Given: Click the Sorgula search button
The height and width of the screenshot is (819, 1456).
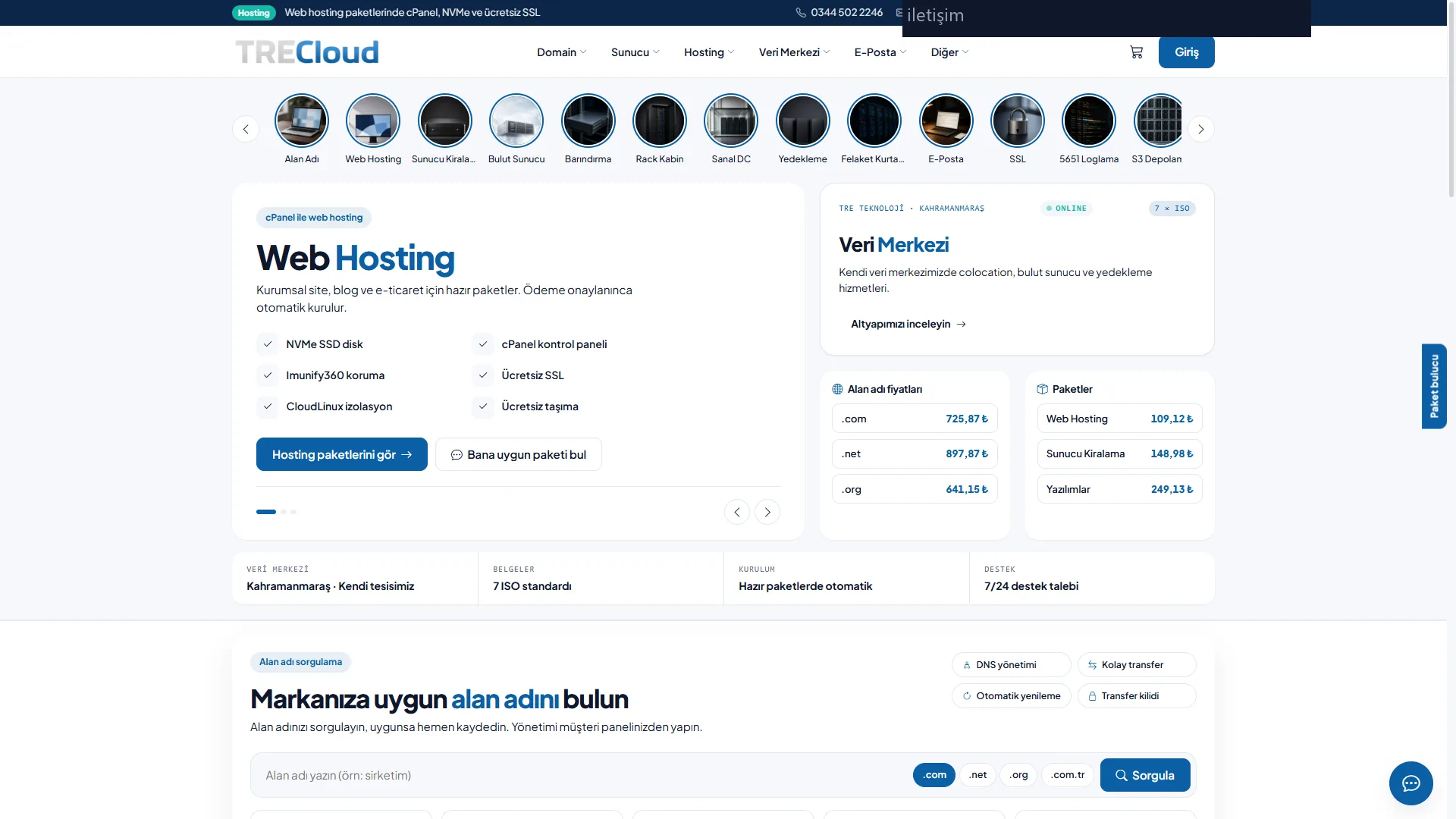Looking at the screenshot, I should (1145, 775).
